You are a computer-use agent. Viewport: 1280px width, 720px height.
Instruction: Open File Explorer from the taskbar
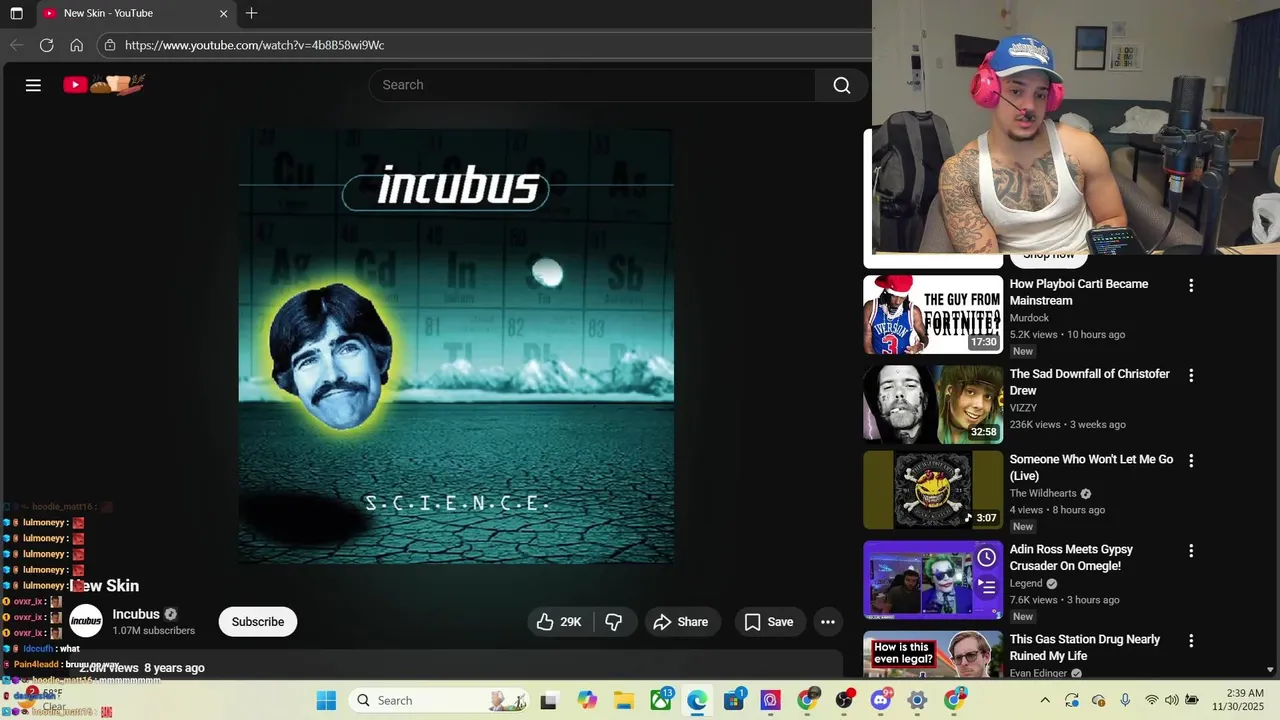624,701
